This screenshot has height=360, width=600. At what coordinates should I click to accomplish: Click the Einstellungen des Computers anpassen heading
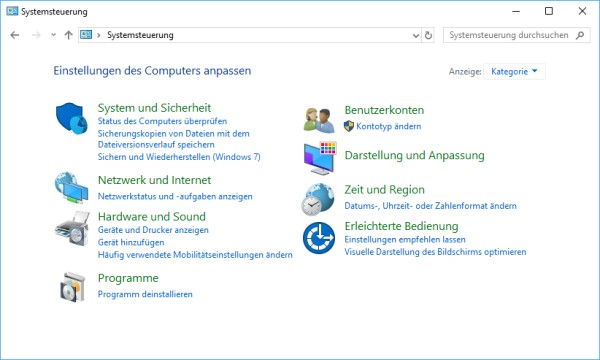tap(152, 70)
